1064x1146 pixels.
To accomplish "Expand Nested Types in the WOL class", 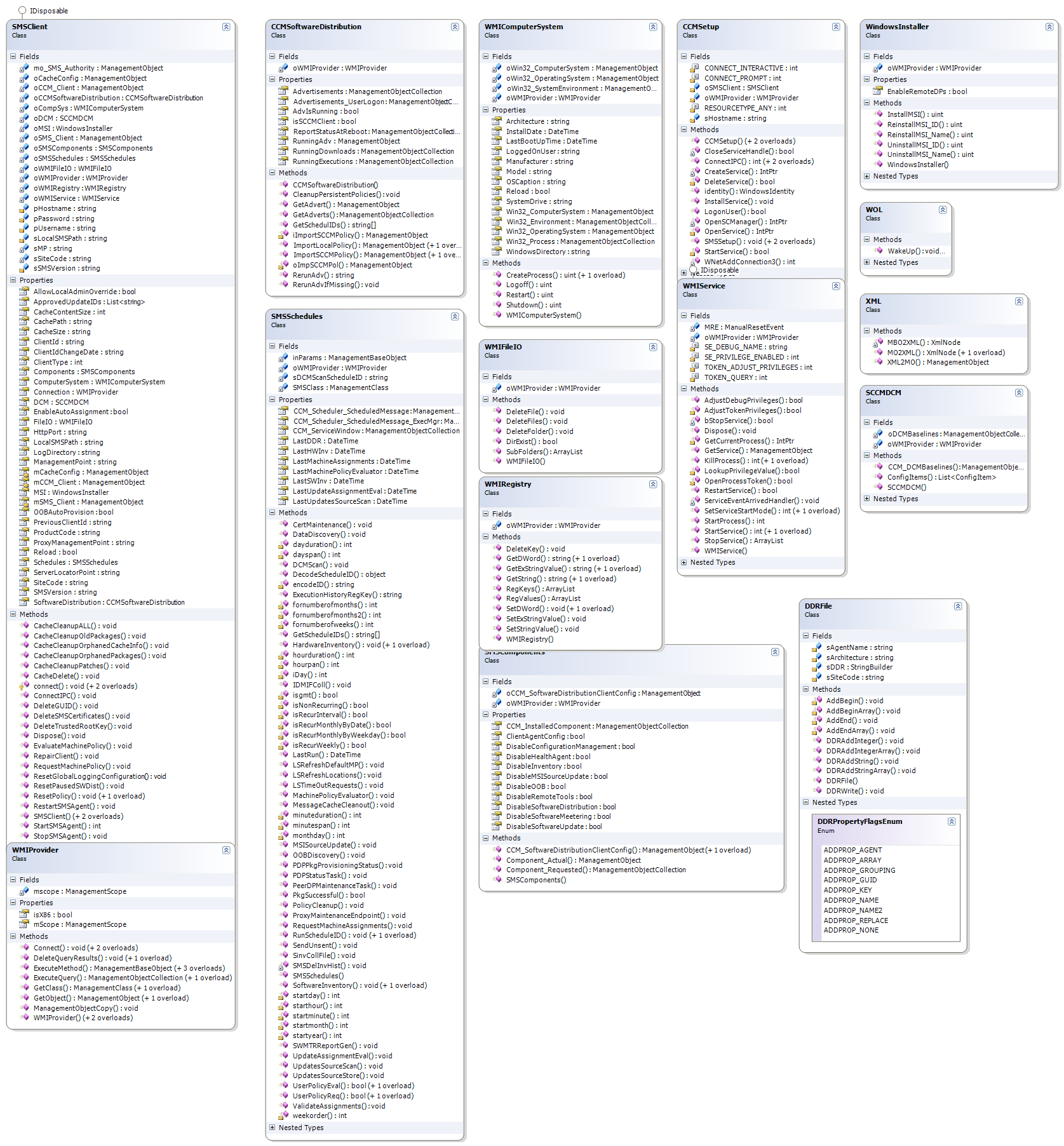I will (x=867, y=262).
